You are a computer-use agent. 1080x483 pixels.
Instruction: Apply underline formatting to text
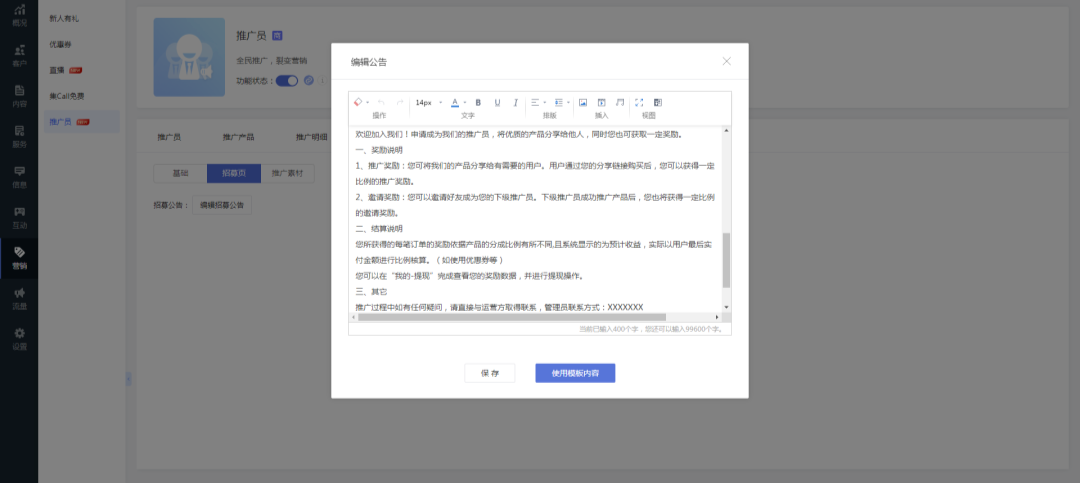click(497, 102)
